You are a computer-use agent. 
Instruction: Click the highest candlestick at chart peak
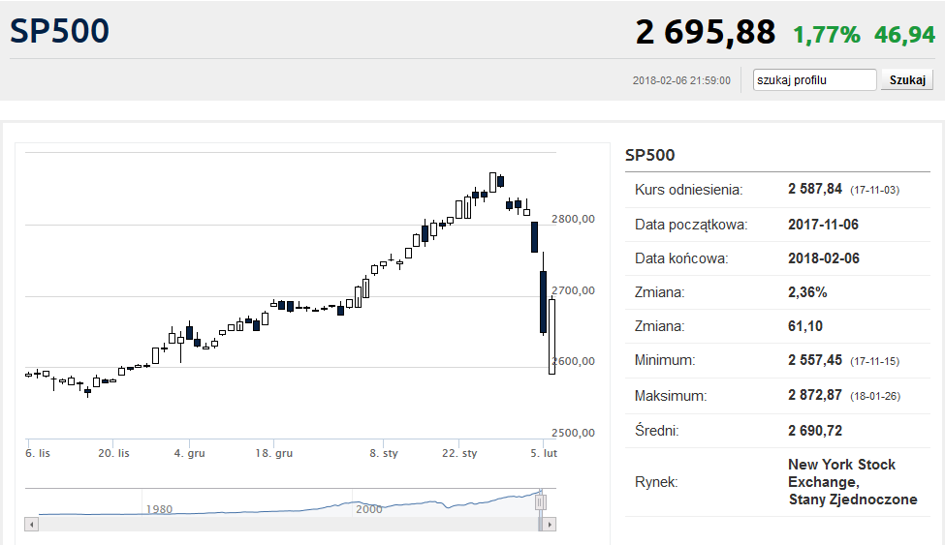(492, 180)
